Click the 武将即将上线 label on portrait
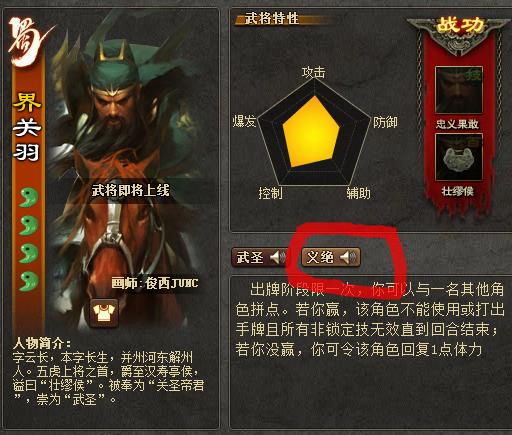 click(131, 191)
